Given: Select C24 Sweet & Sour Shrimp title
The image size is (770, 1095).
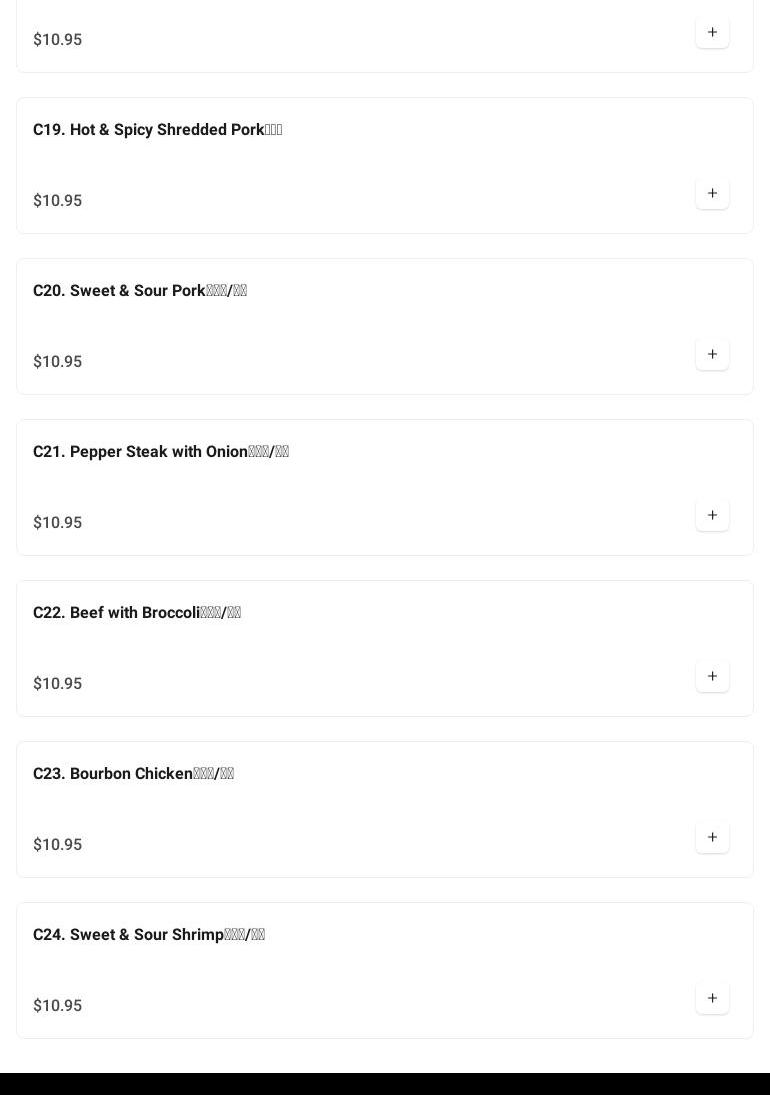Looking at the screenshot, I should click(148, 935).
